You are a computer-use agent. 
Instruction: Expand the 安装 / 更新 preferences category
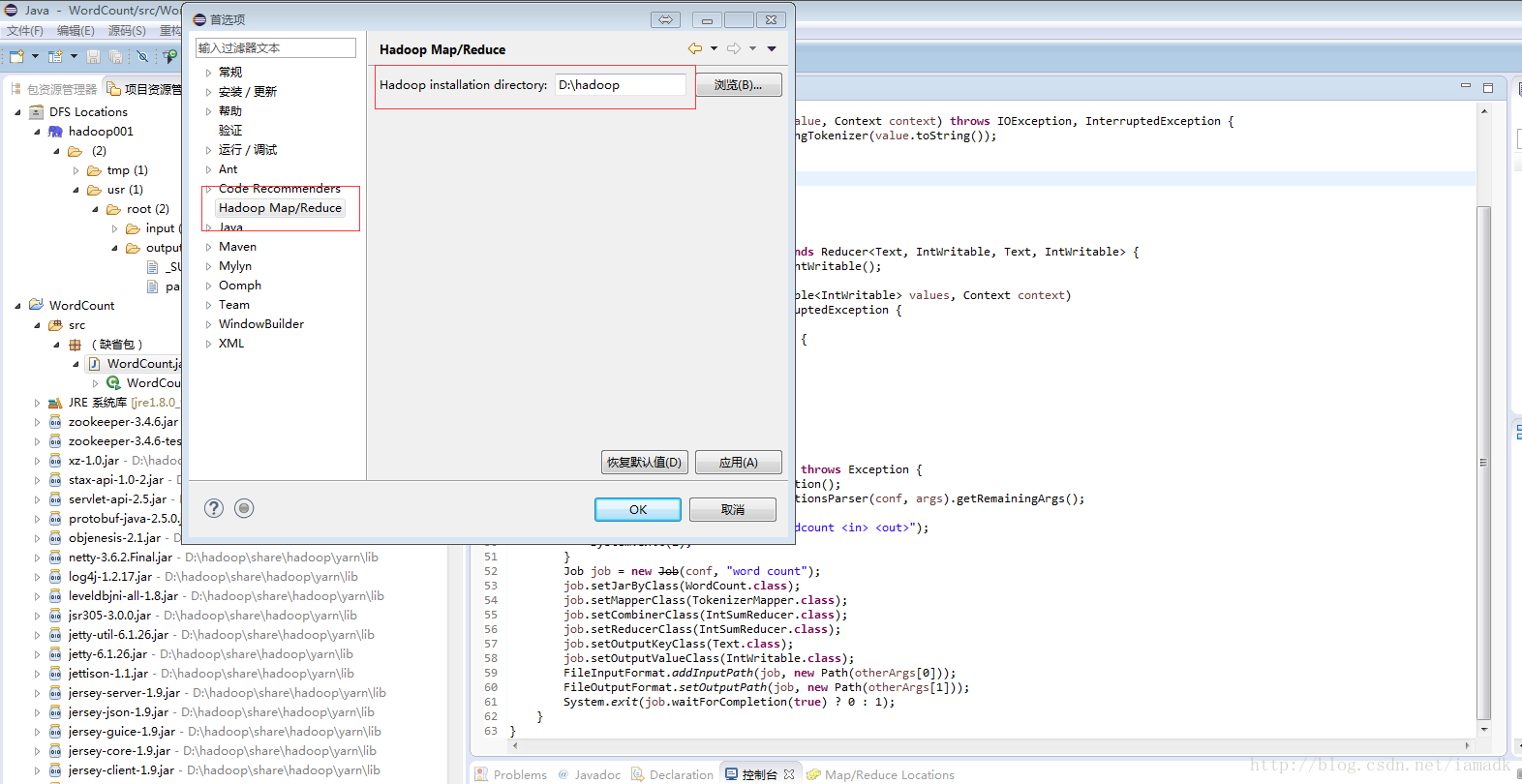[208, 92]
